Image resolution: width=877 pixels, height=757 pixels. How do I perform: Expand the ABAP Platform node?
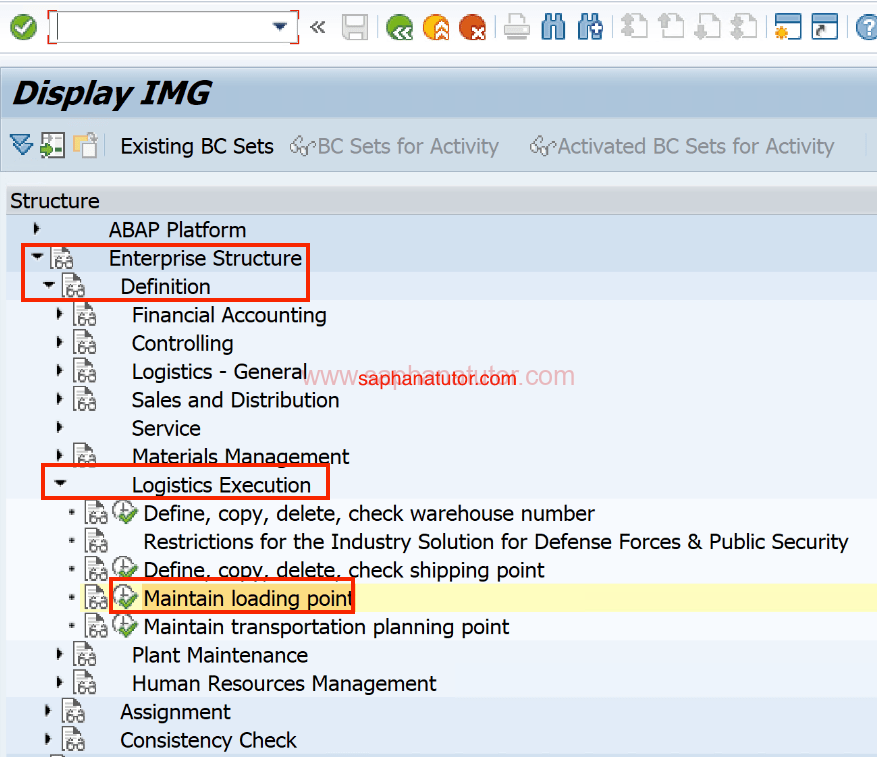point(36,229)
